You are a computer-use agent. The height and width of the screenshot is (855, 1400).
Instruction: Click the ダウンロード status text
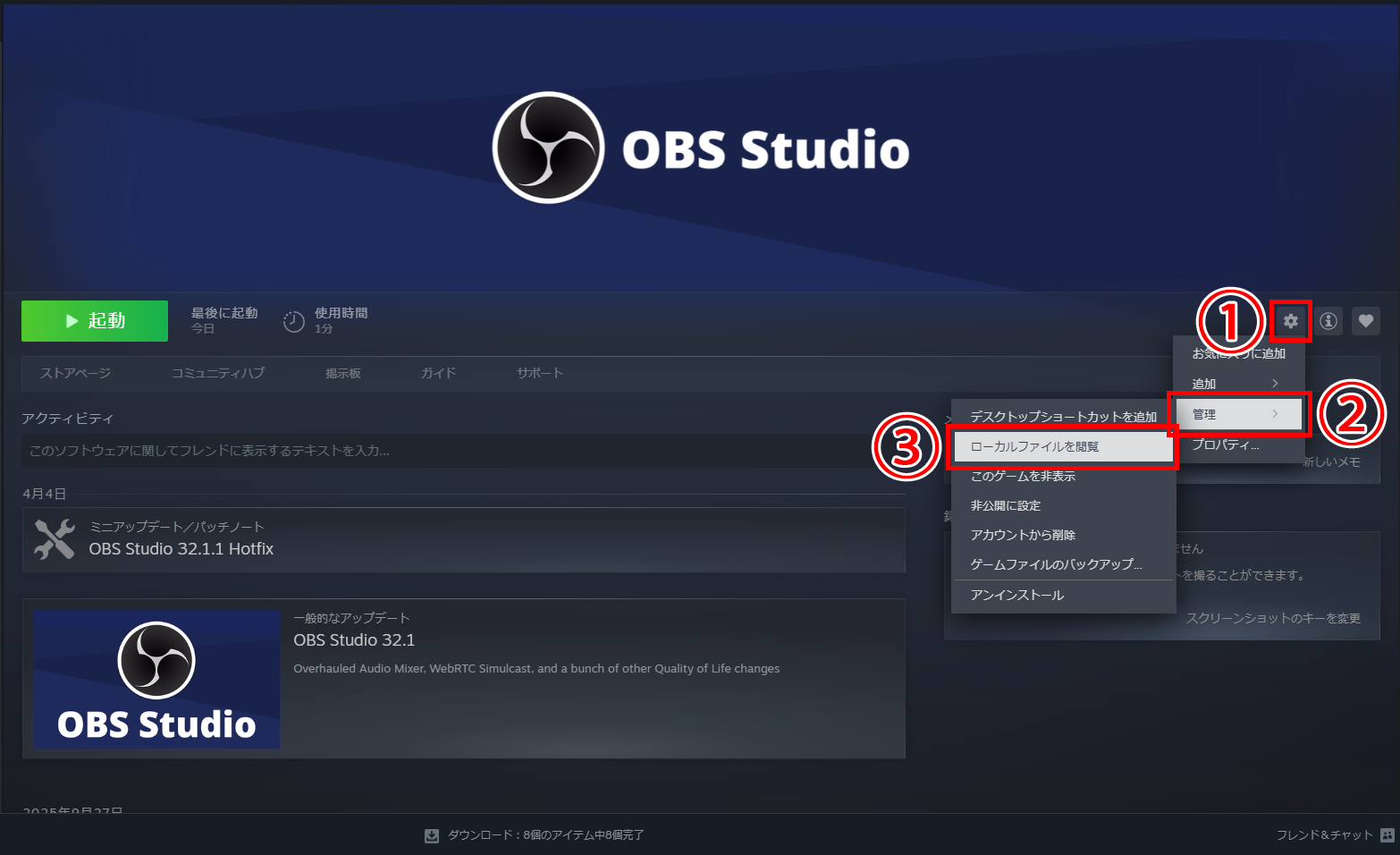click(545, 835)
